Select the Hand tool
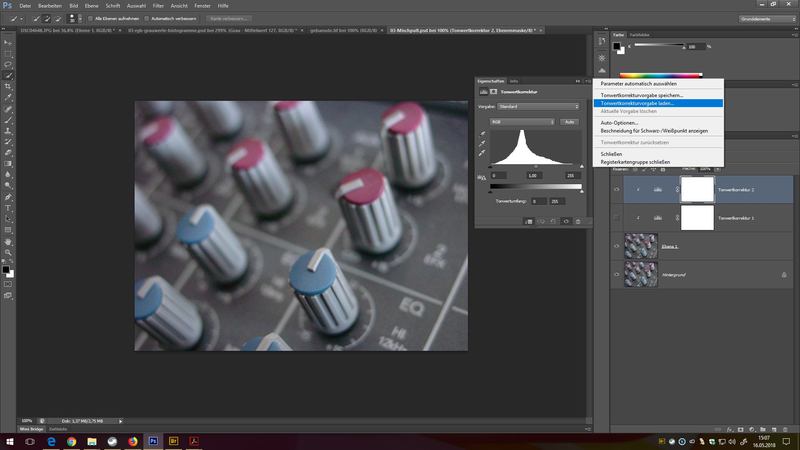This screenshot has width=800, height=450. pyautogui.click(x=9, y=241)
